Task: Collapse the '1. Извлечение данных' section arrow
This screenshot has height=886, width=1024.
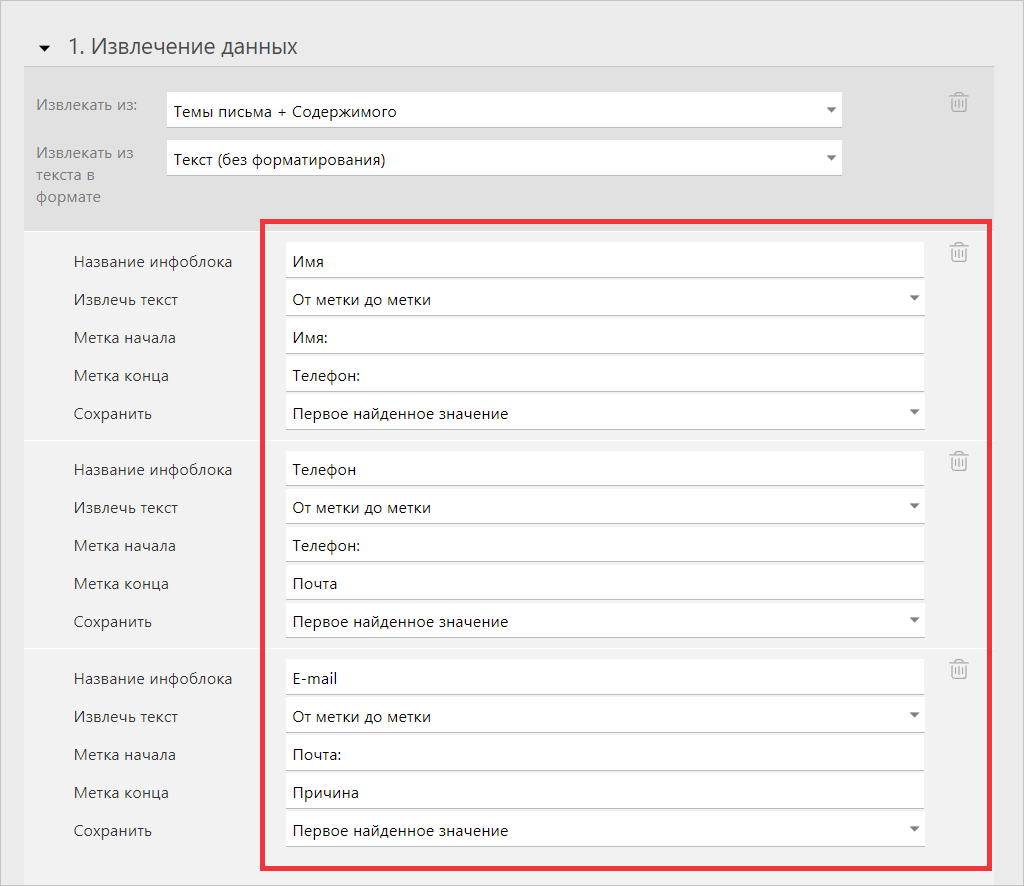Action: point(44,48)
